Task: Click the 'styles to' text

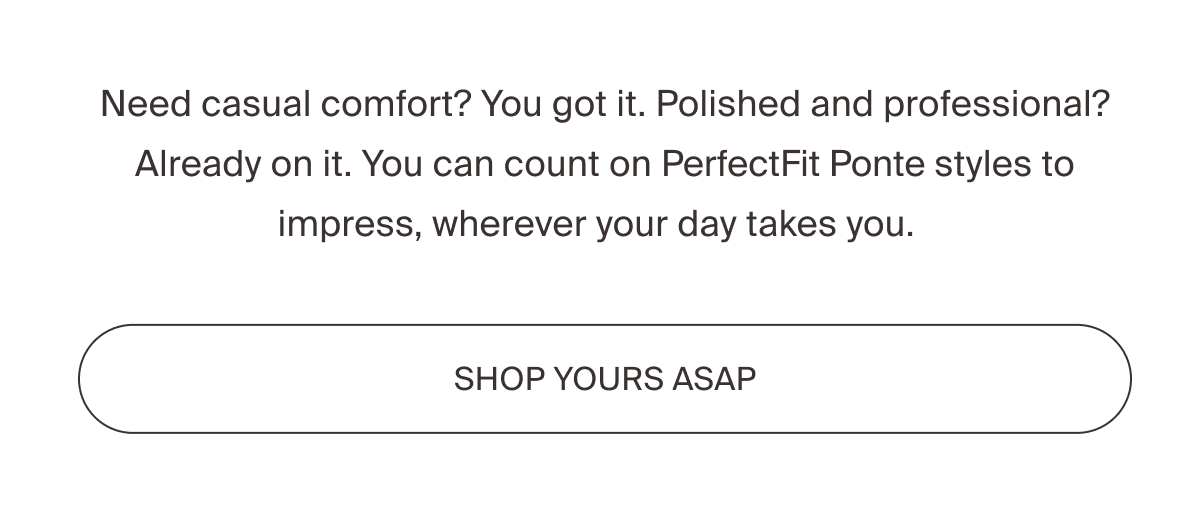Action: [1004, 163]
